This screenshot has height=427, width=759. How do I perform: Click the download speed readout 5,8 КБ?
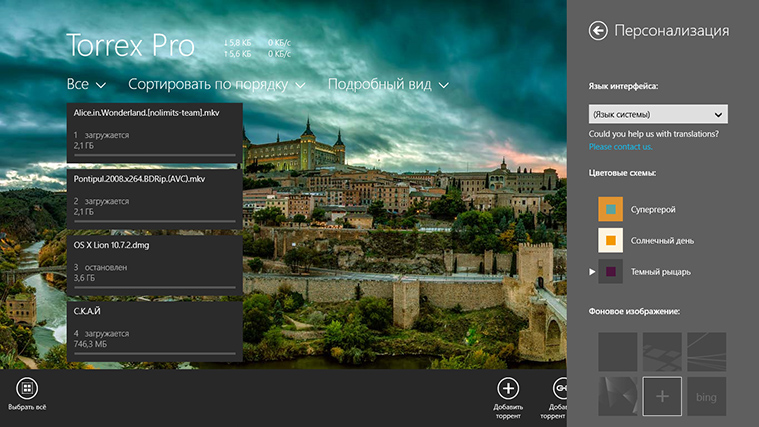[x=237, y=43]
